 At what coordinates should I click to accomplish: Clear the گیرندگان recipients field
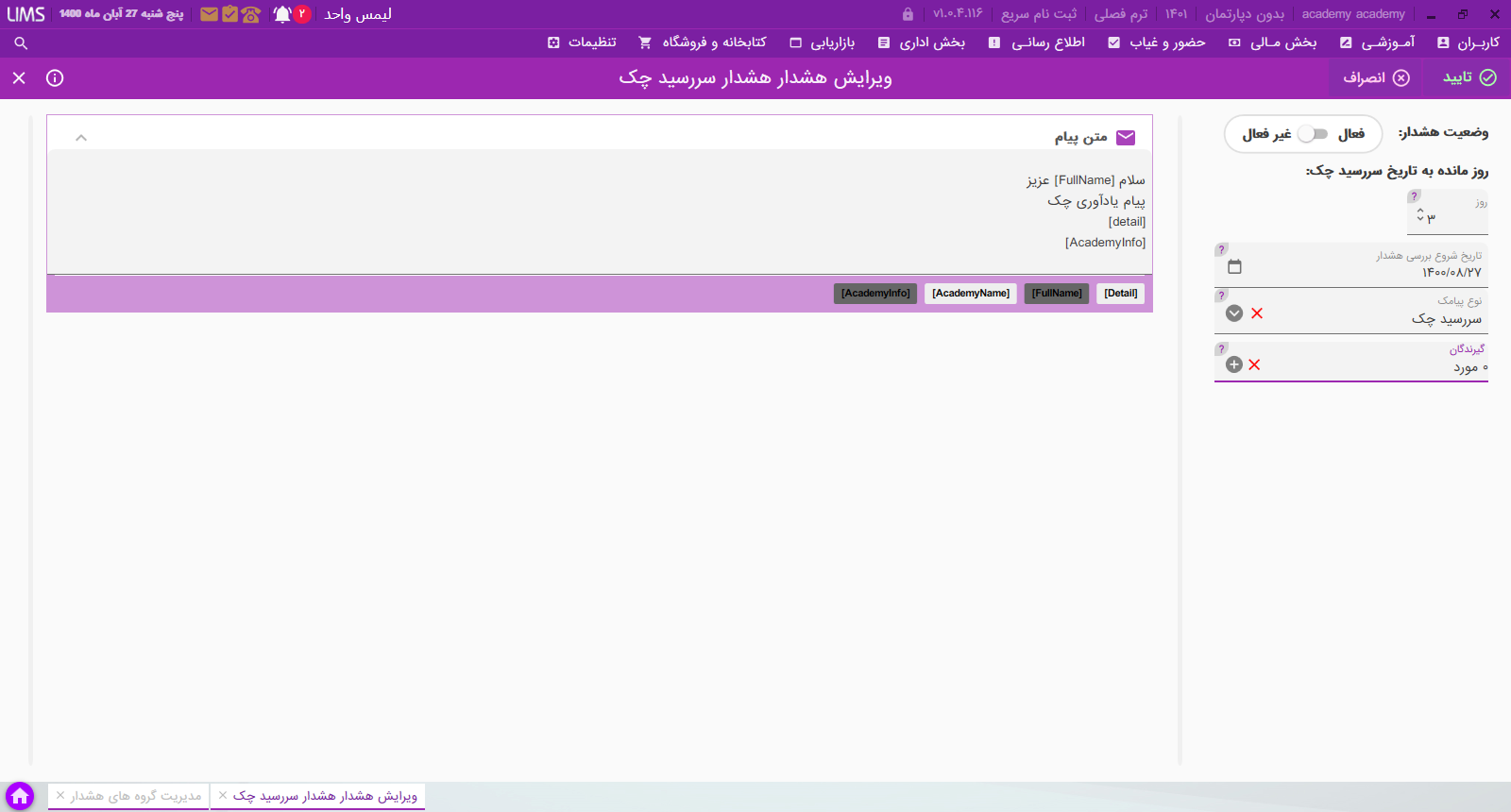click(x=1254, y=364)
